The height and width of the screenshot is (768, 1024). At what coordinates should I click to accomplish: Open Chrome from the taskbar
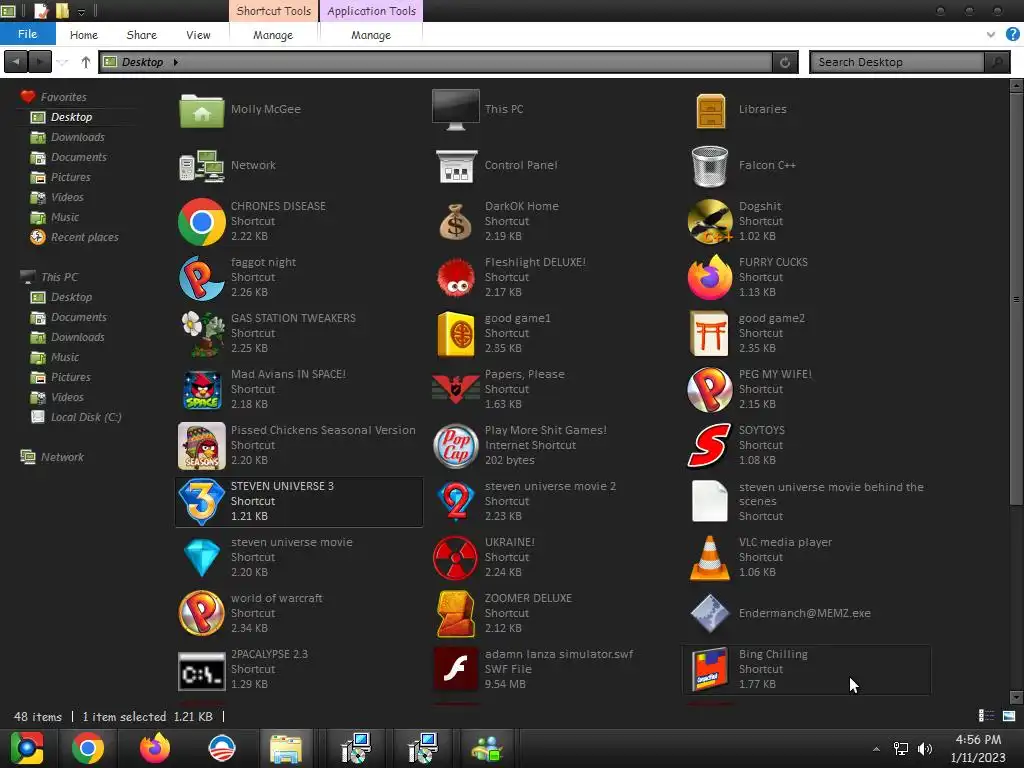[88, 748]
